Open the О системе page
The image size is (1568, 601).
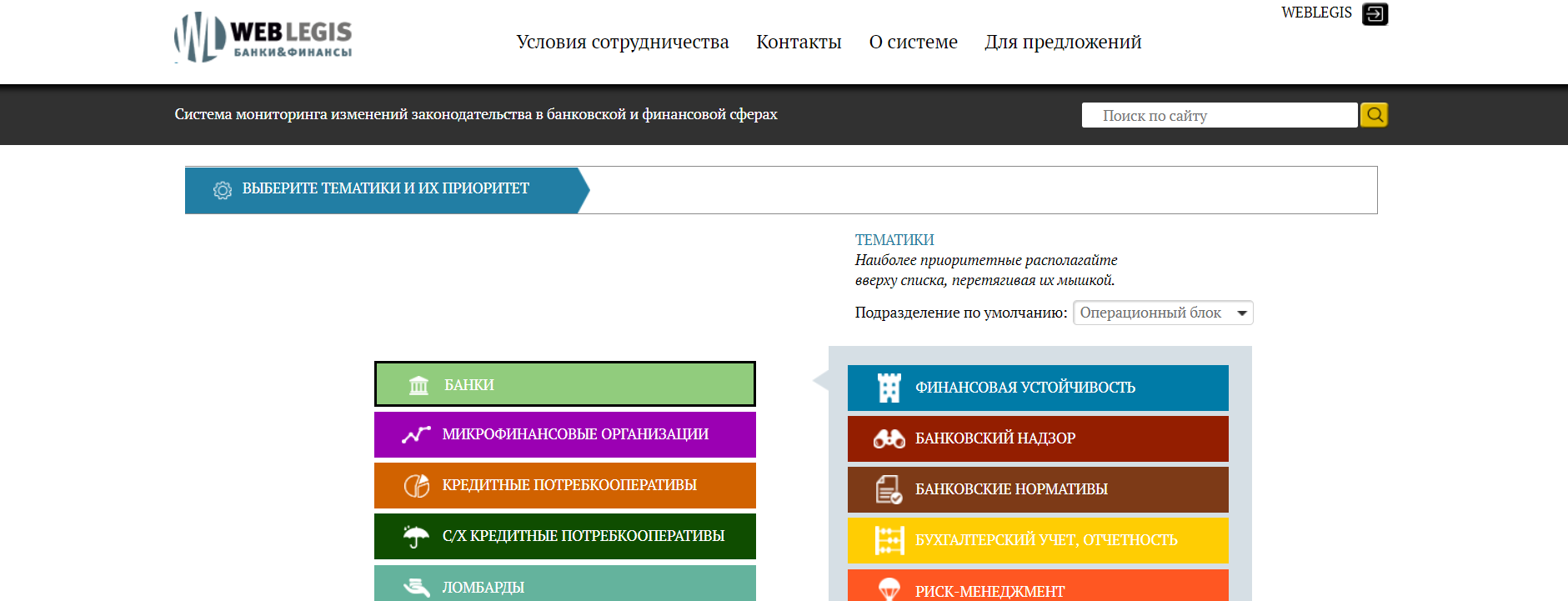[x=913, y=43]
